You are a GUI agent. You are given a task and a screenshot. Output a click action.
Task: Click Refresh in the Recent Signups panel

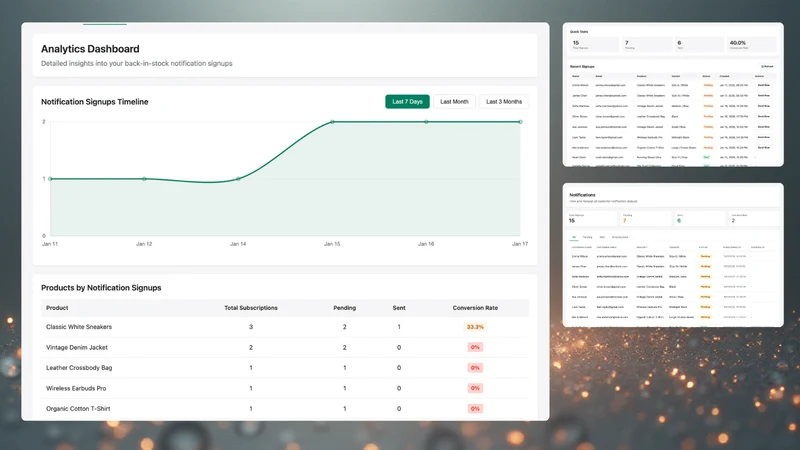pos(767,66)
